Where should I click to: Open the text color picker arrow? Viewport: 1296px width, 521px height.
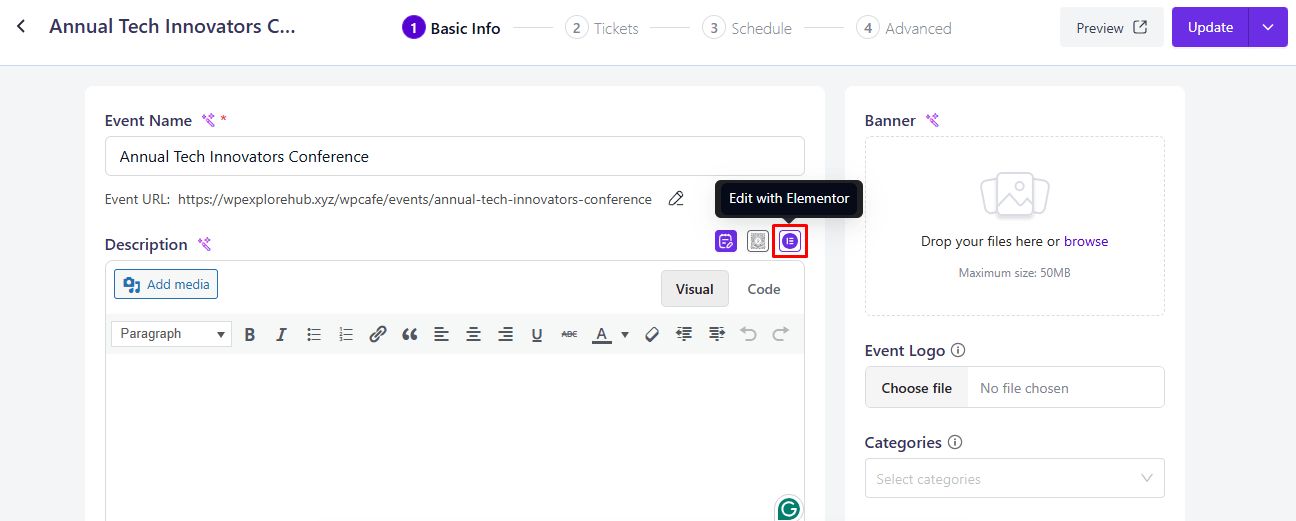[x=625, y=335]
